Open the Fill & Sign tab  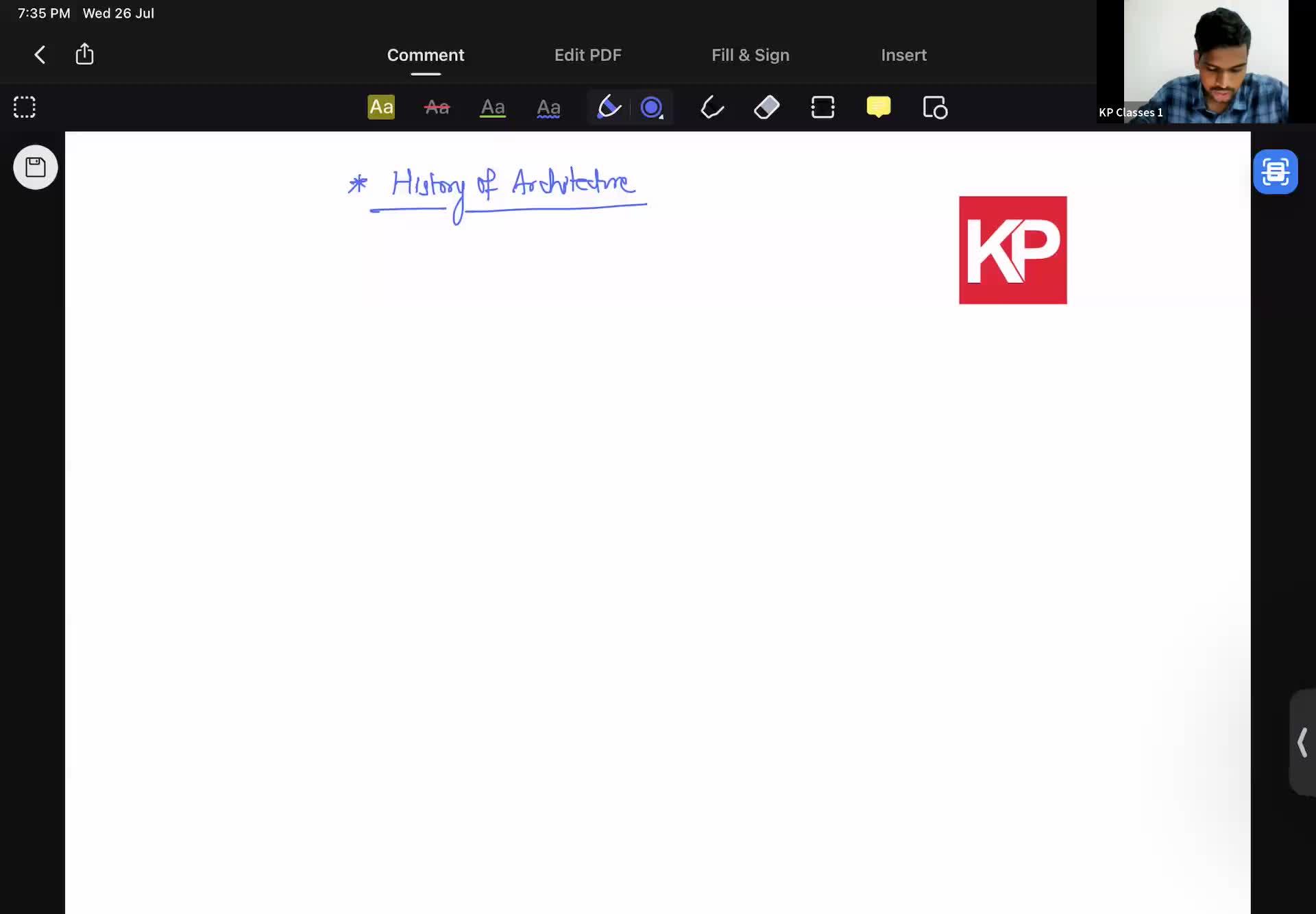tap(751, 55)
